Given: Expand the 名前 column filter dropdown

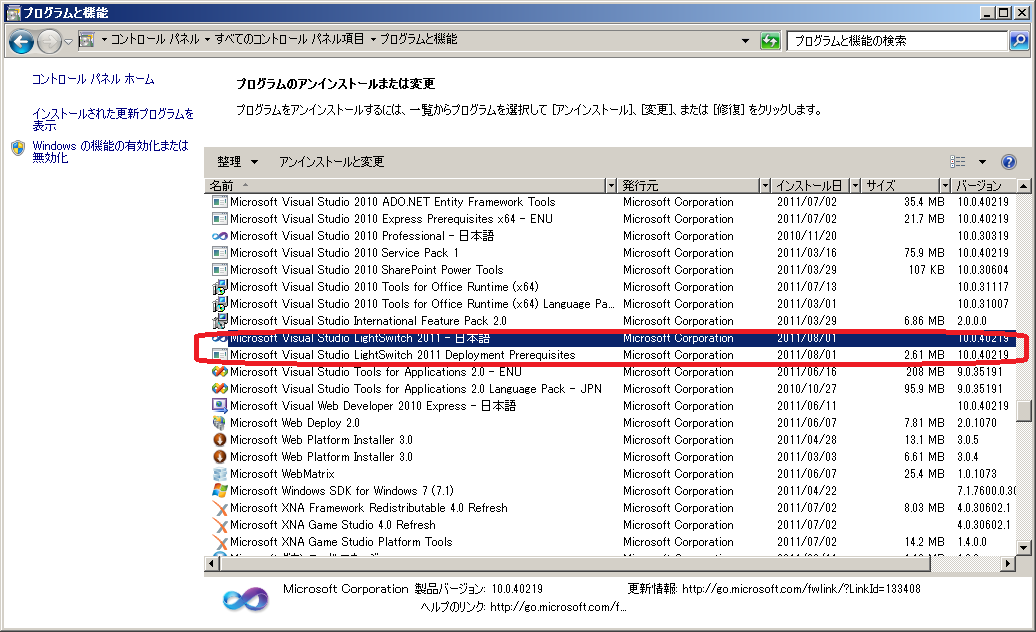Looking at the screenshot, I should coord(612,186).
